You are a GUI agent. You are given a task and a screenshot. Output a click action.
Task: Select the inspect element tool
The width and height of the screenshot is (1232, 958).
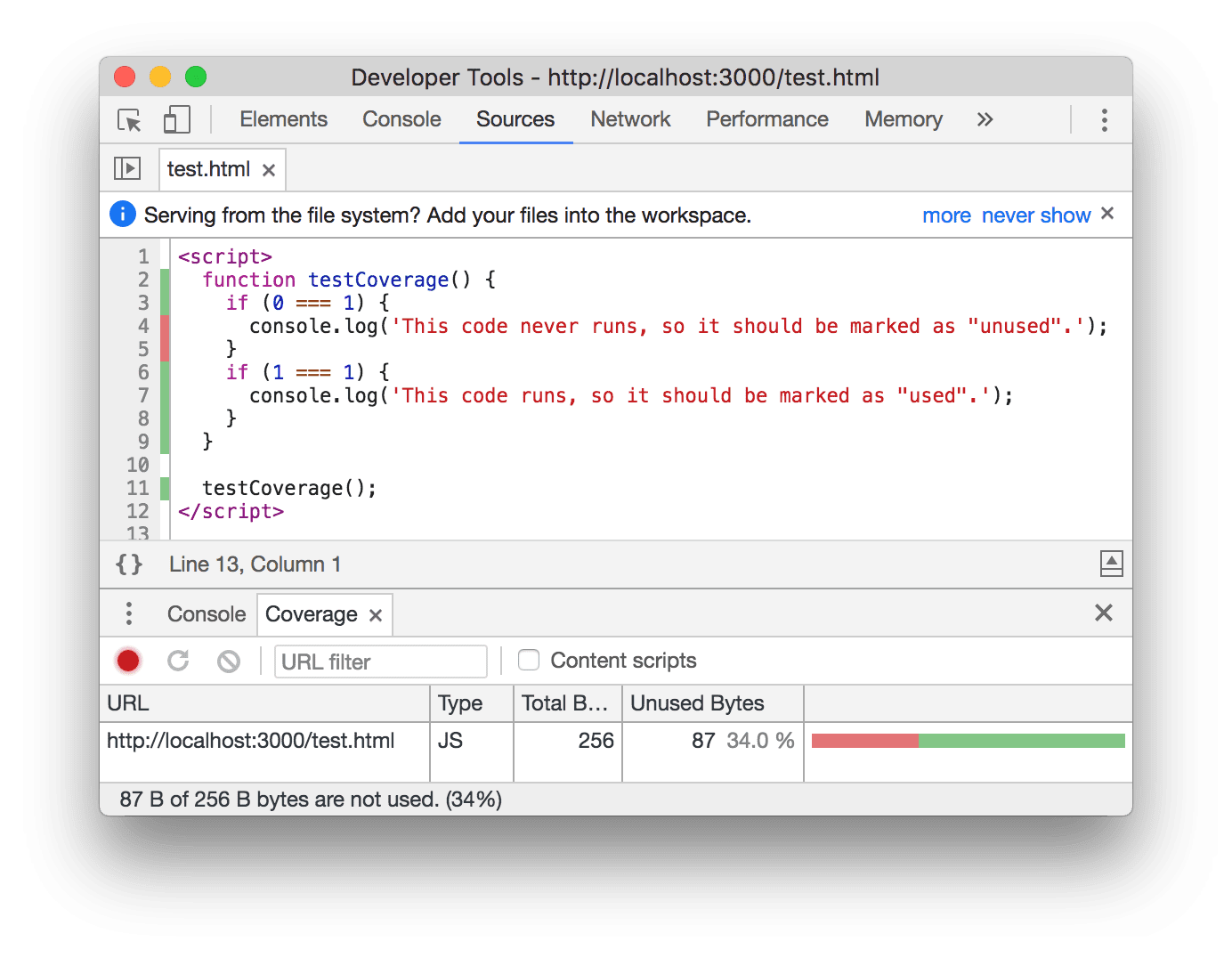(x=128, y=119)
